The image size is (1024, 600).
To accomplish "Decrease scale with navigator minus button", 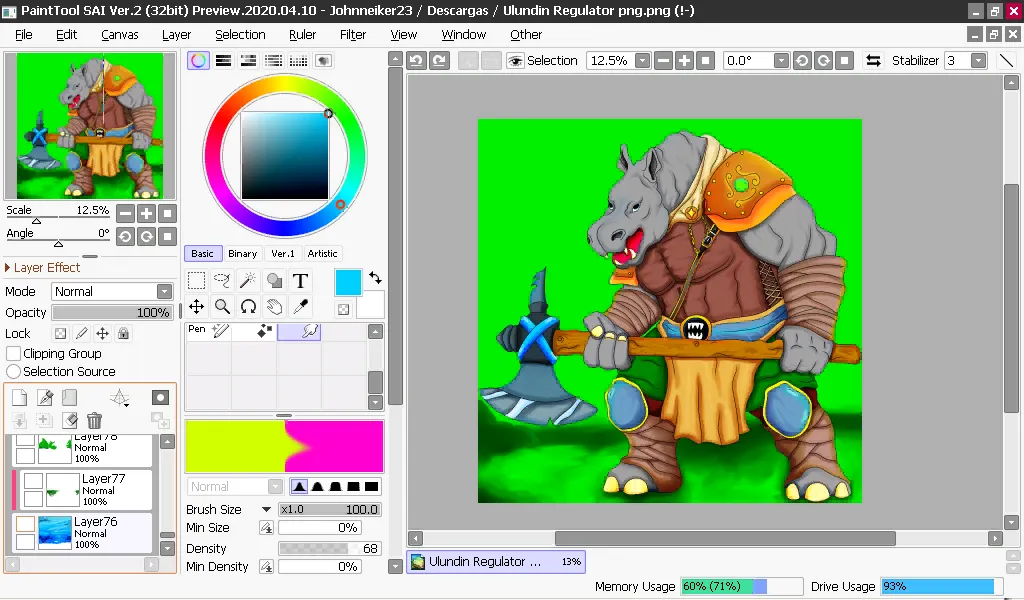I will coord(125,213).
